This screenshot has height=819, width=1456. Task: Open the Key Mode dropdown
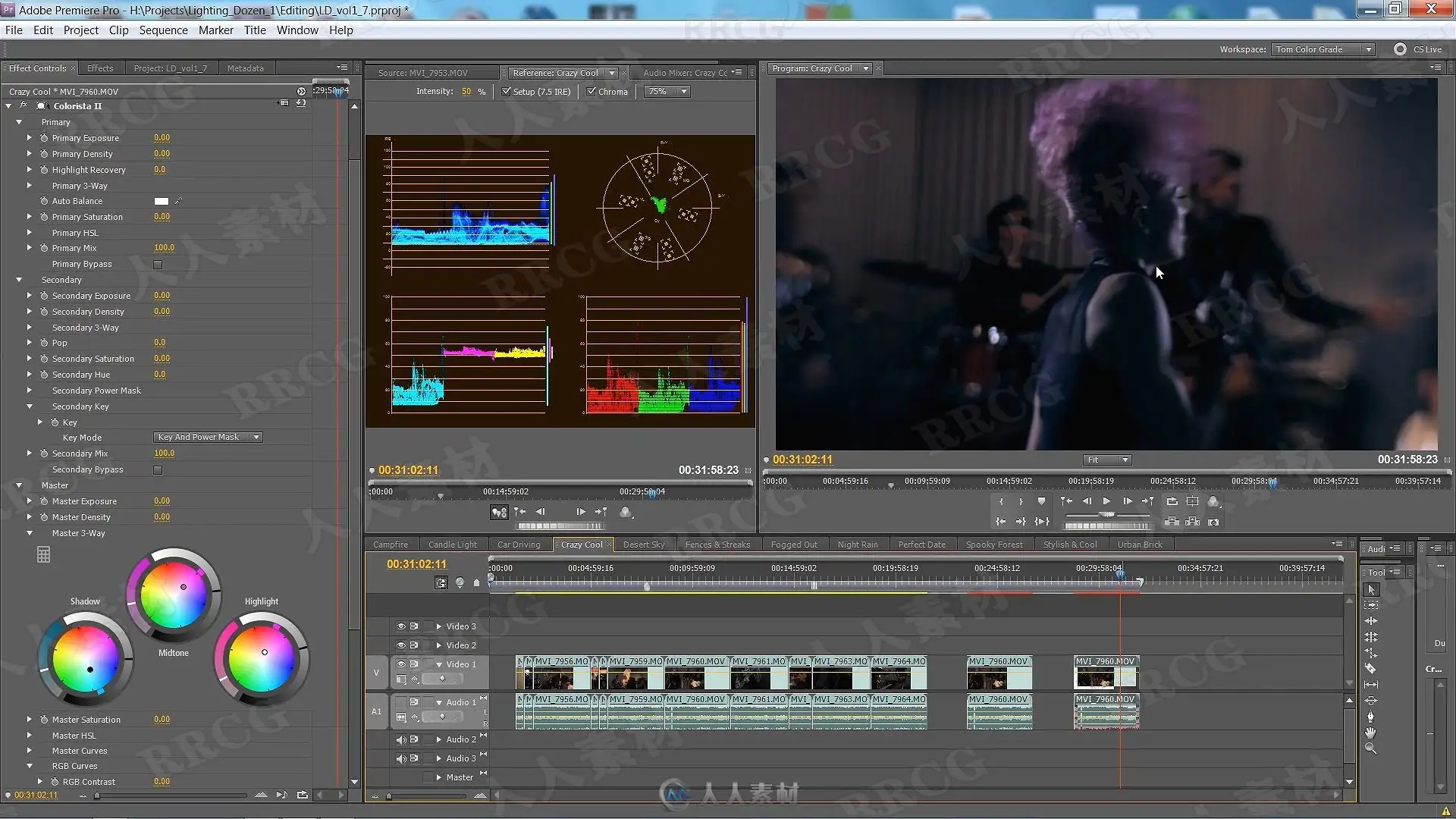pos(208,438)
